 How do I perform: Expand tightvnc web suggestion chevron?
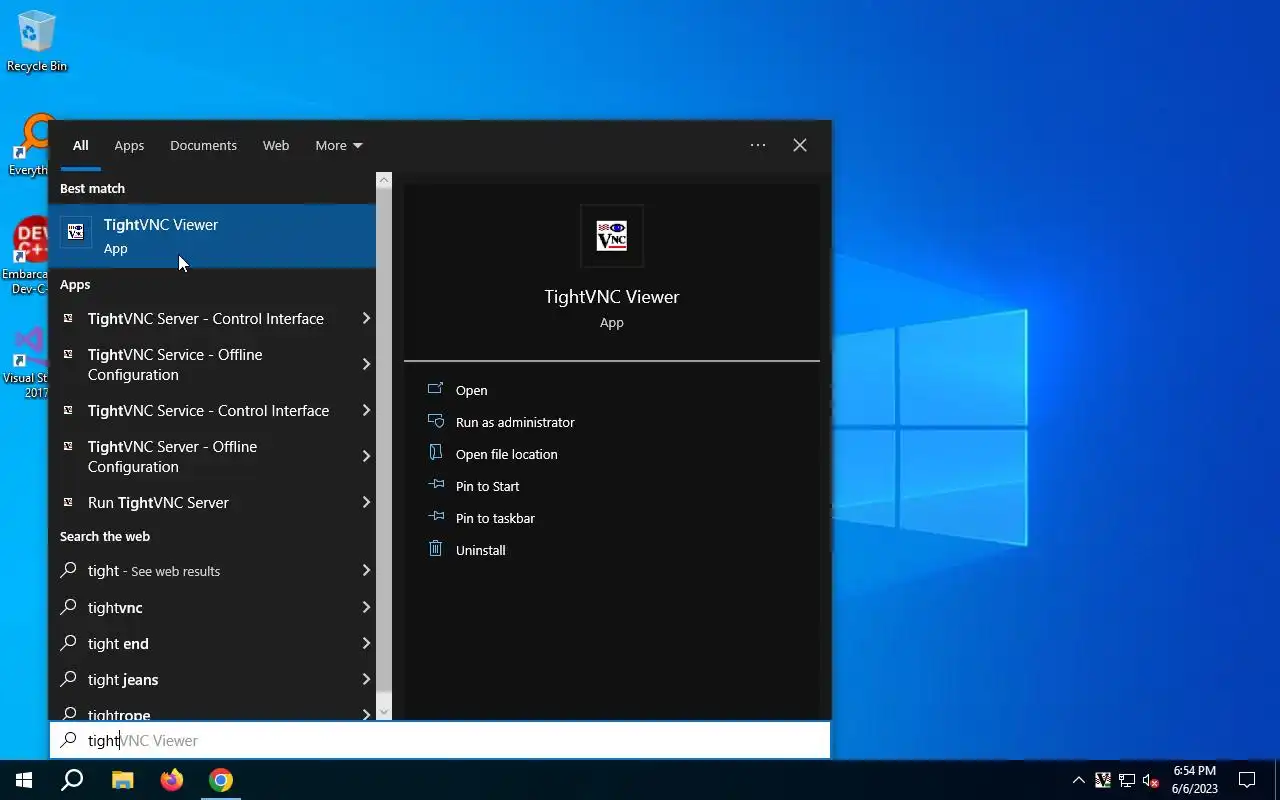coord(366,607)
